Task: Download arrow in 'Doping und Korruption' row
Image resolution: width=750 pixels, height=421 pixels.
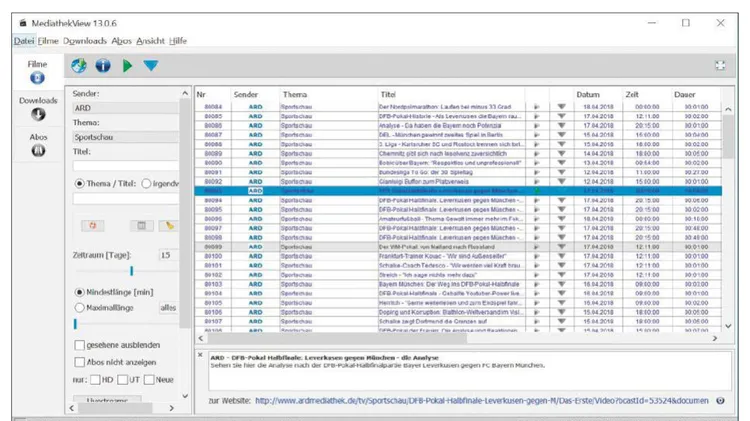Action: point(562,312)
